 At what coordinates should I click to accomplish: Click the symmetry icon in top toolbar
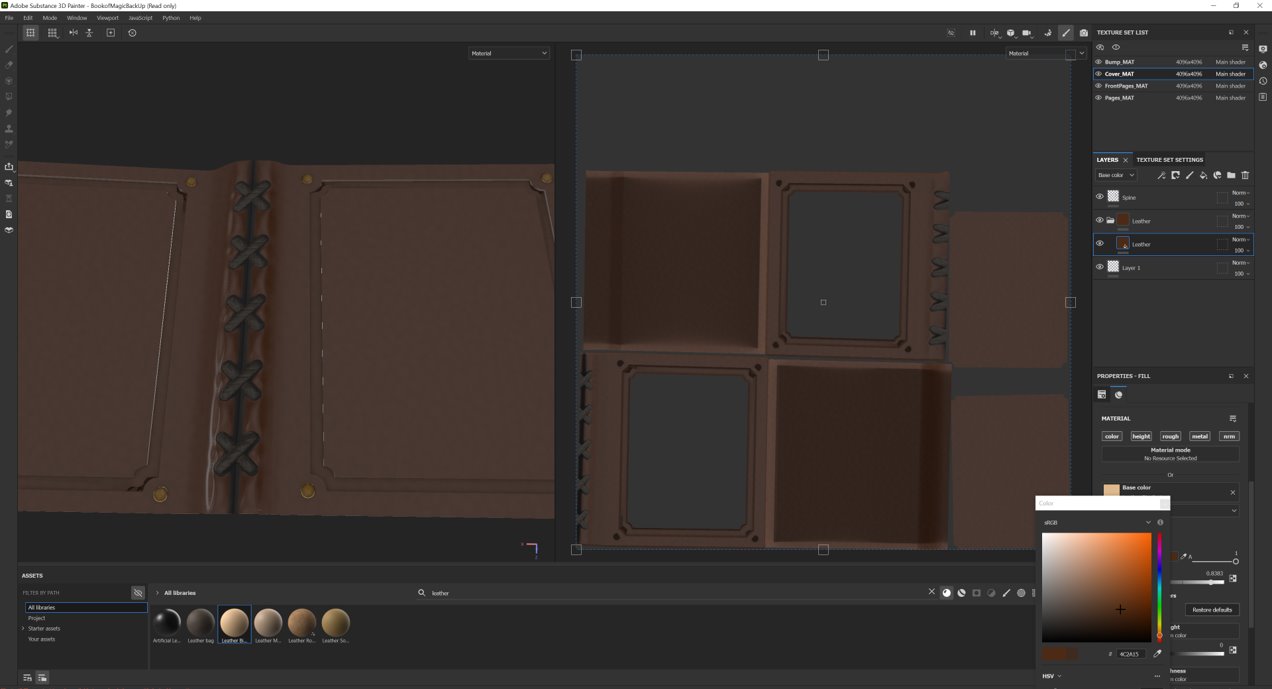[73, 33]
